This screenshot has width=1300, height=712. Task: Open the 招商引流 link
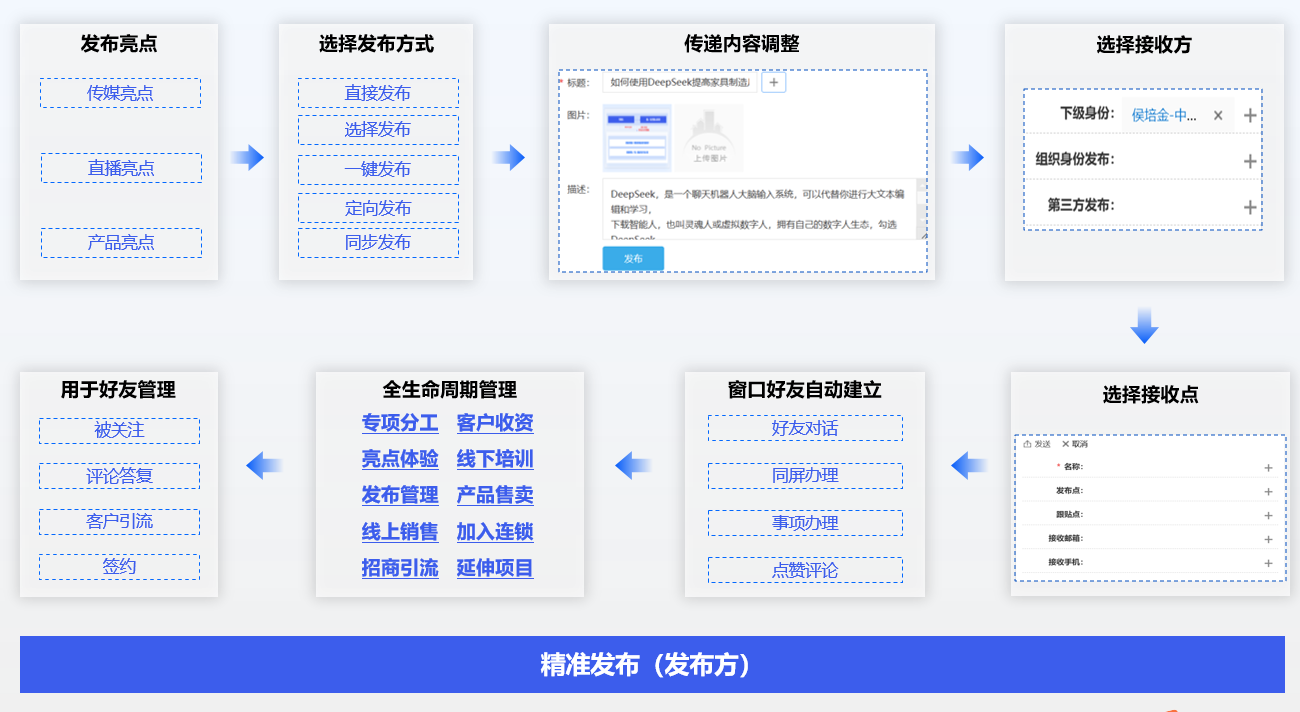pos(400,568)
